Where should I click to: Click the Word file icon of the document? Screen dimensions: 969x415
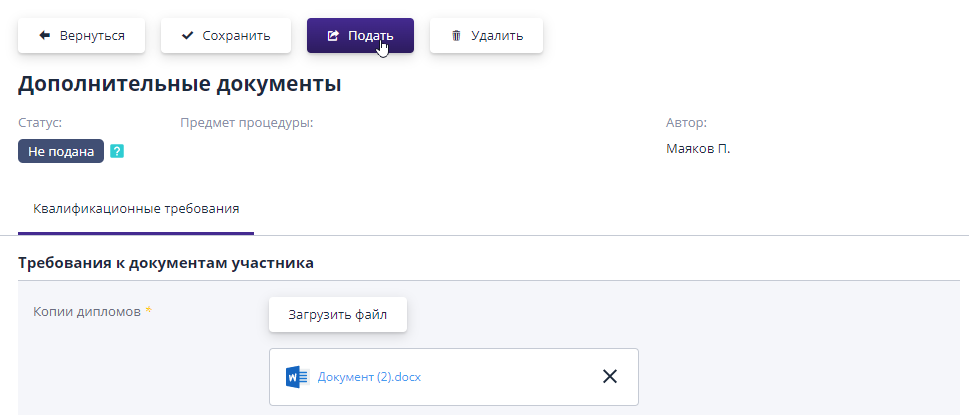[297, 377]
